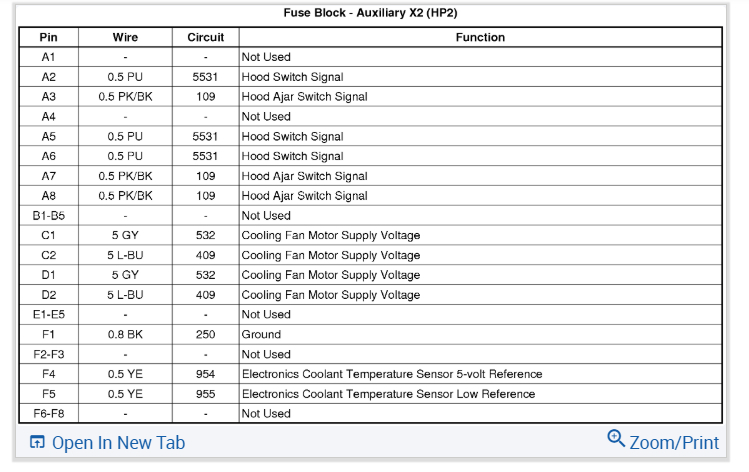Click the Fuse Block Auxiliary X2 title
749x472 pixels.
371,13
